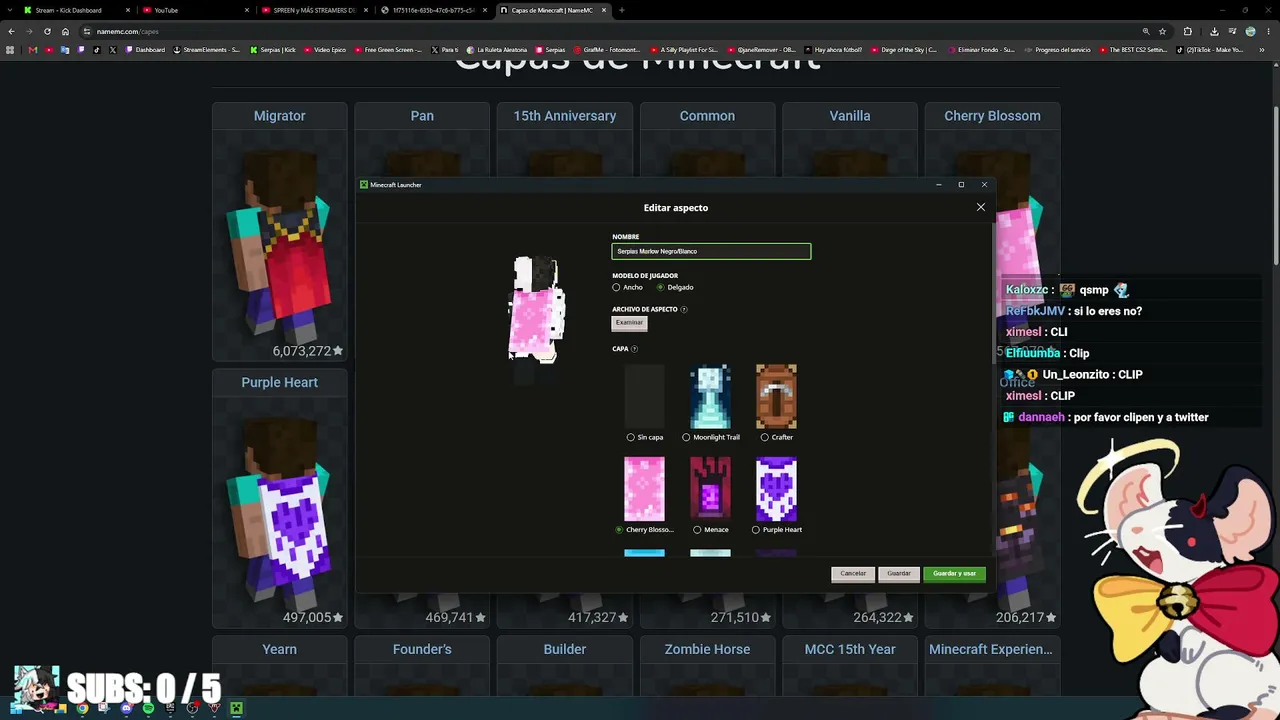1280x720 pixels.
Task: Open the Founder's cape heading
Action: pos(422,650)
